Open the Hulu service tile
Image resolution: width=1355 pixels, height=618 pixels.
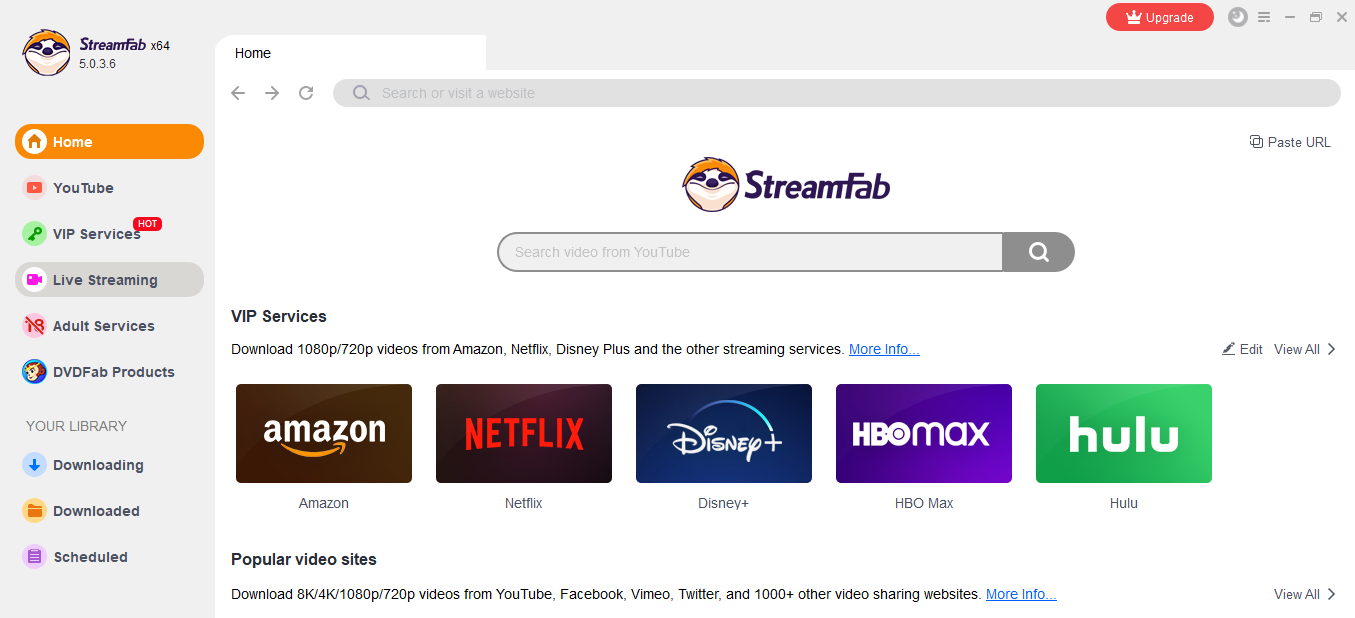click(x=1124, y=433)
